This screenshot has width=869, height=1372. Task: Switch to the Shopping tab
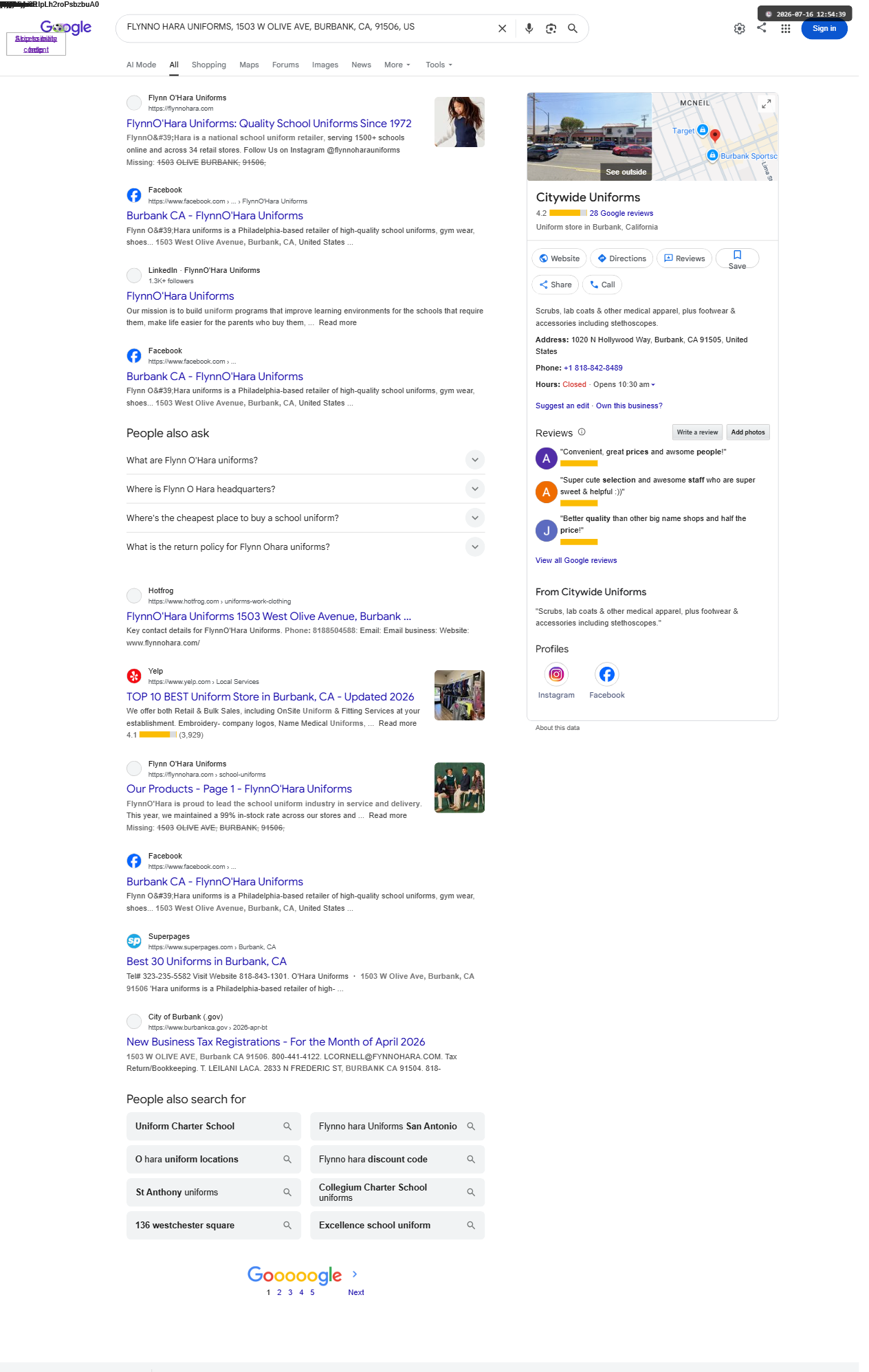point(208,65)
